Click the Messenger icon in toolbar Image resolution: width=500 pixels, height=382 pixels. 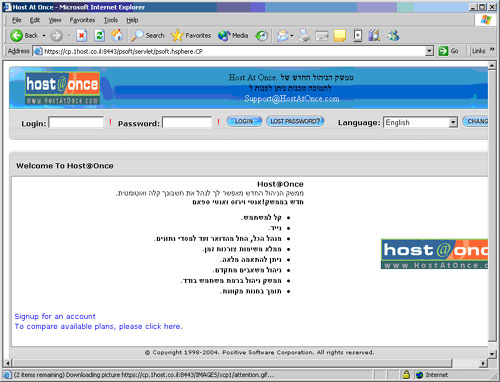(x=393, y=35)
